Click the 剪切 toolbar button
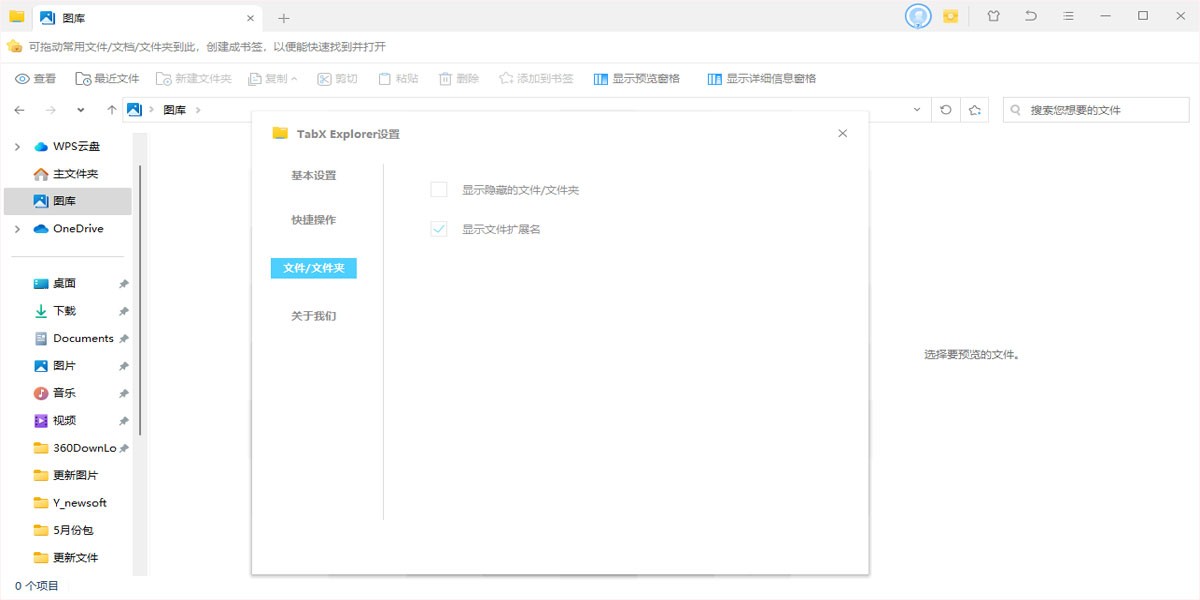The height and width of the screenshot is (600, 1200). point(337,79)
